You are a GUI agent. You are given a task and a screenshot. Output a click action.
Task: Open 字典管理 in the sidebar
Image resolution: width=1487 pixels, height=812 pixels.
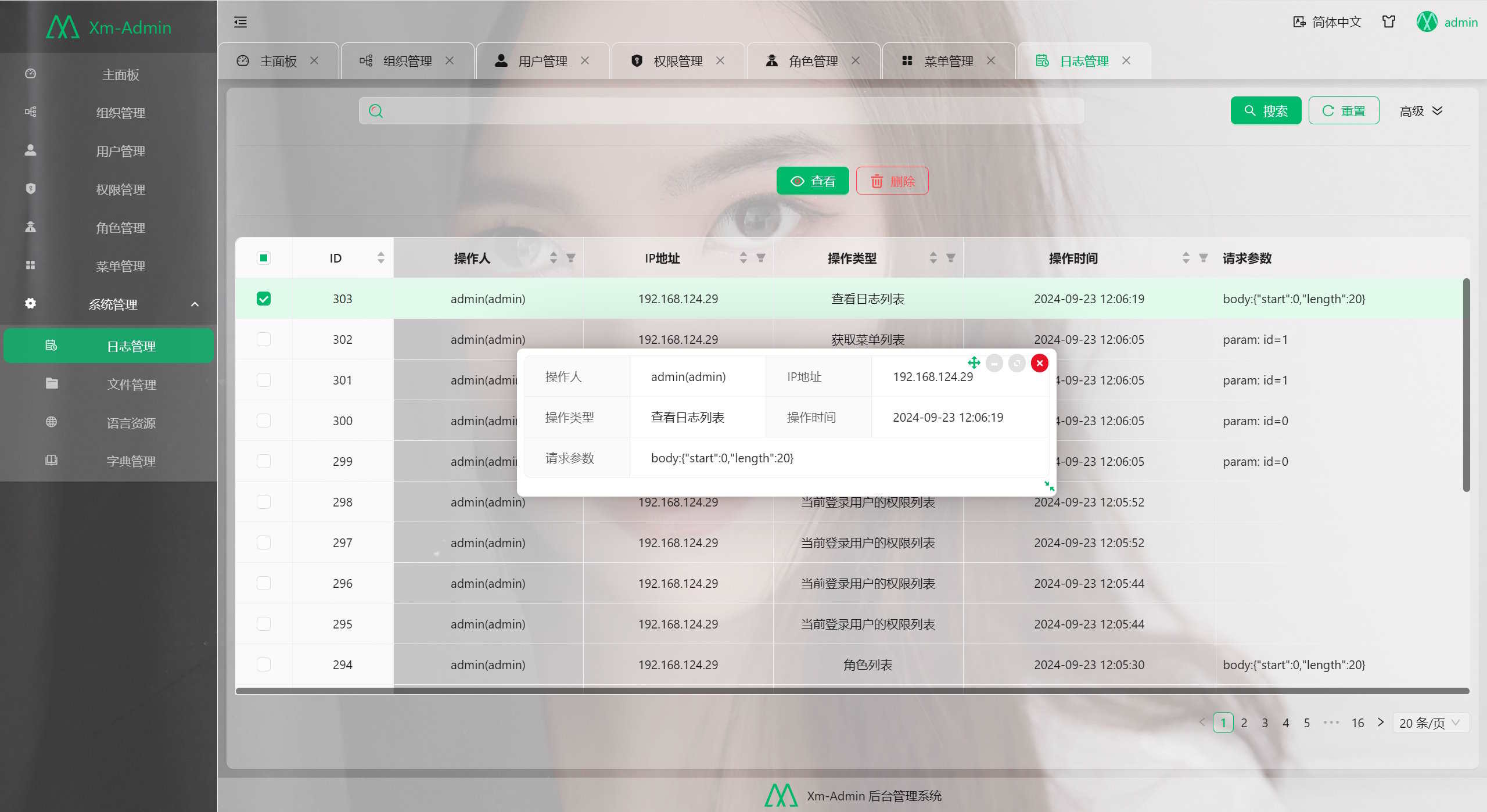pos(109,461)
